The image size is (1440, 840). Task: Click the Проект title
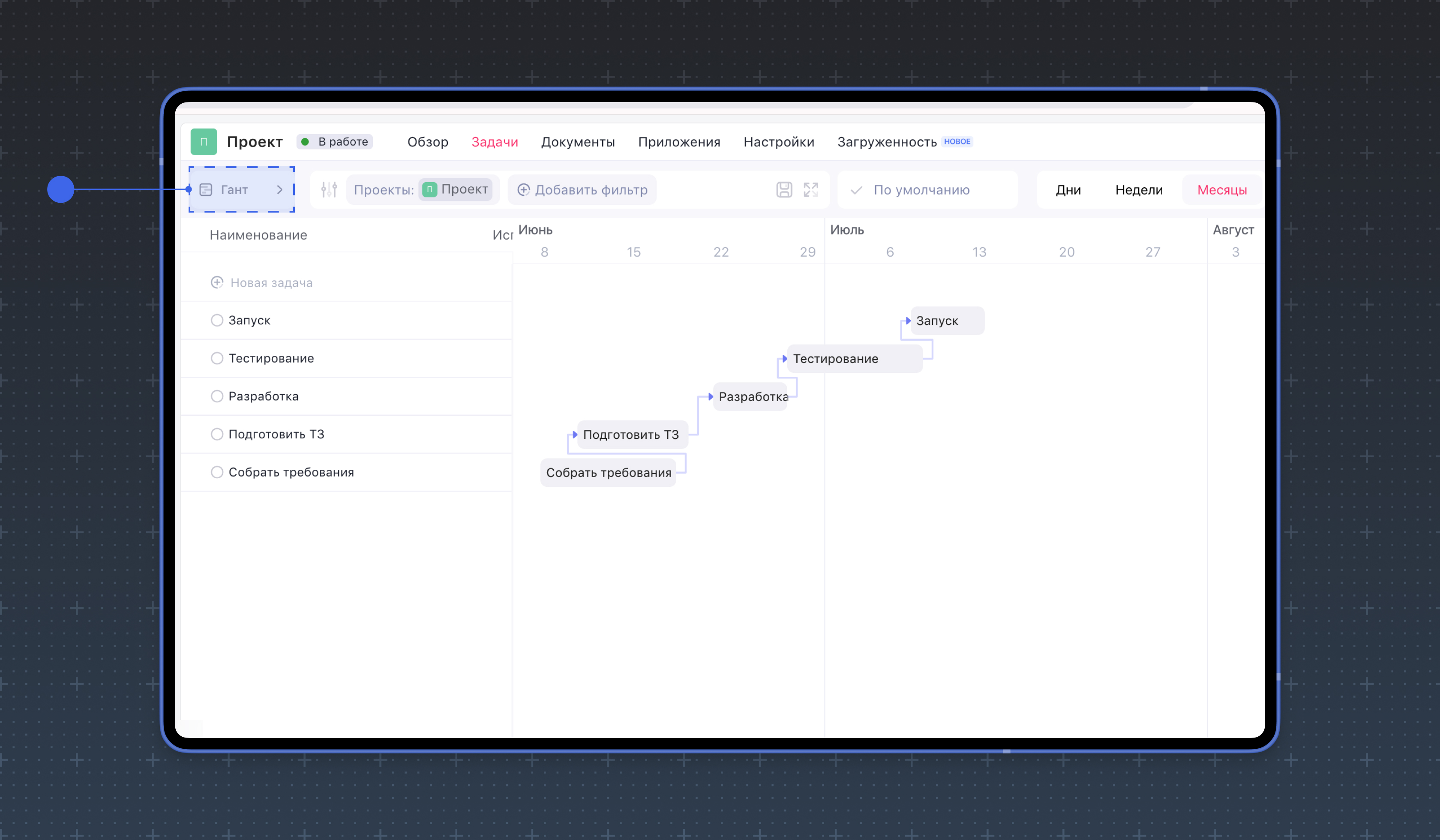tap(255, 142)
